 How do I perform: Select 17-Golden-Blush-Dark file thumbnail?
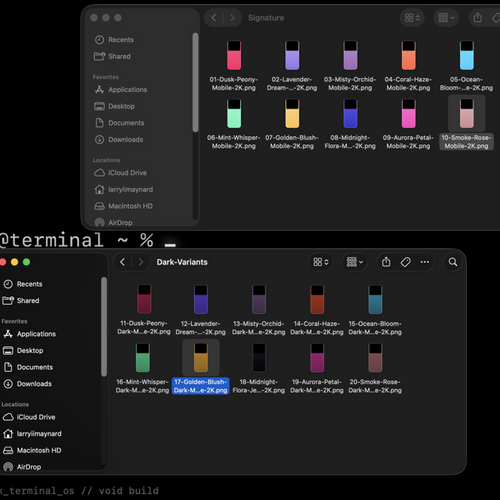201,358
